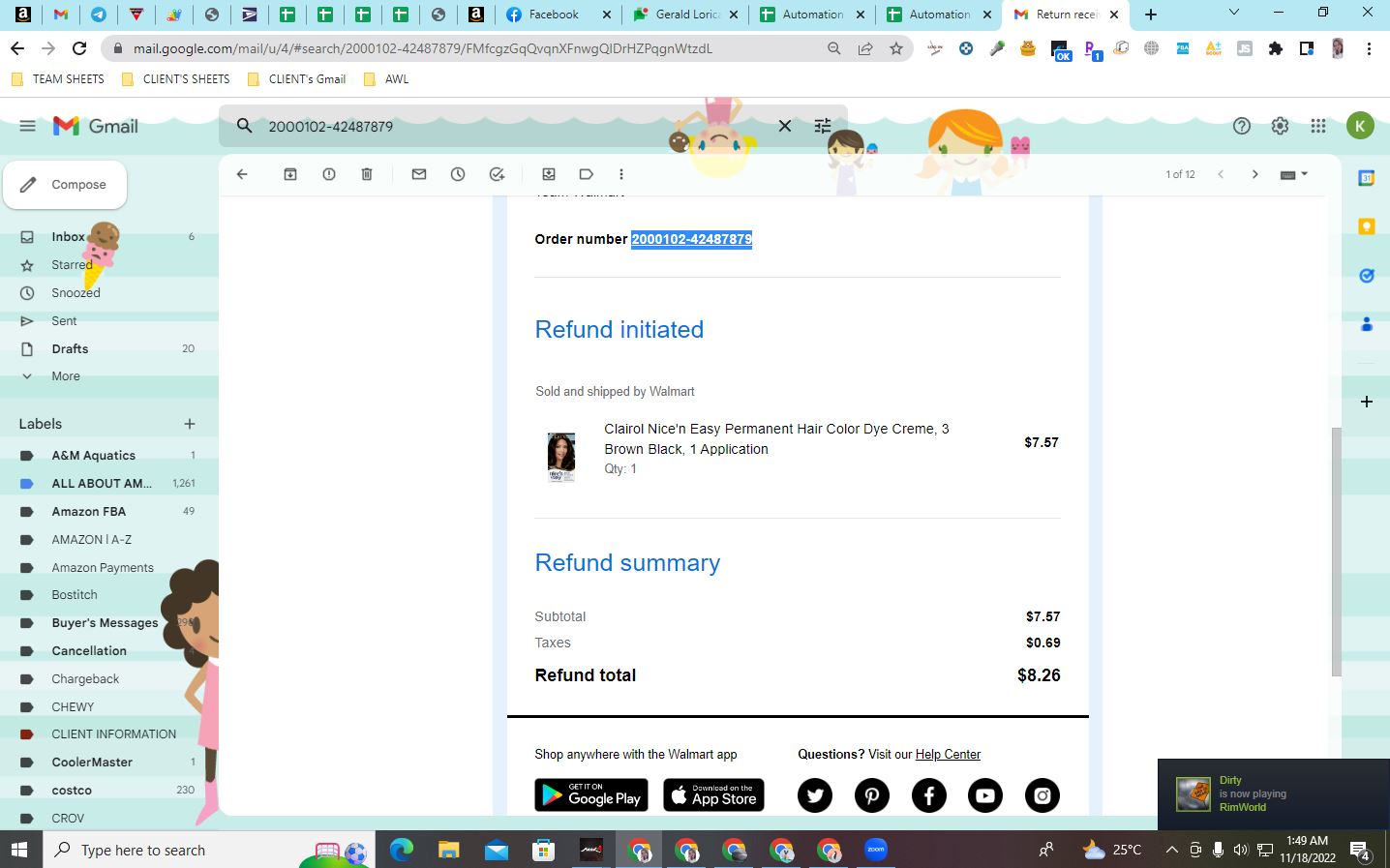Apply a label to this email

click(x=586, y=174)
